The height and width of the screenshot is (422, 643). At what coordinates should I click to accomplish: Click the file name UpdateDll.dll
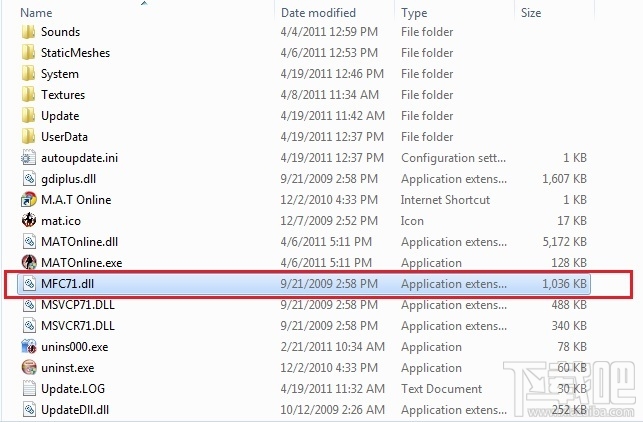pyautogui.click(x=75, y=409)
